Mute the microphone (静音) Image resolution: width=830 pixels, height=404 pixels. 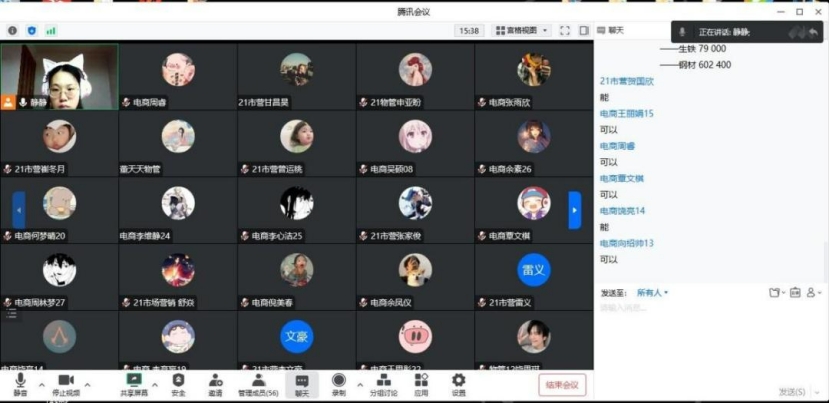(19, 383)
